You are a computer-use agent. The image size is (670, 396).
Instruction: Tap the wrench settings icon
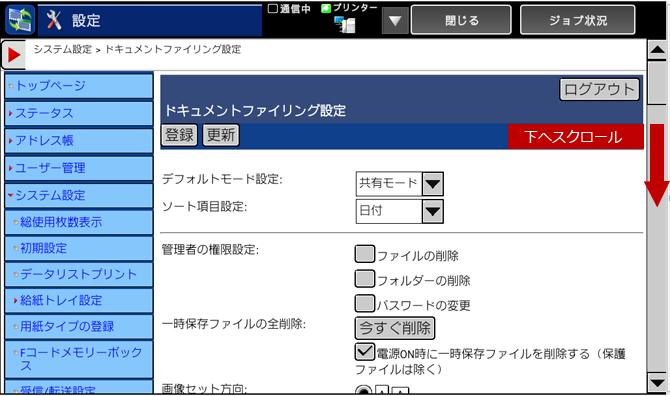tap(54, 20)
